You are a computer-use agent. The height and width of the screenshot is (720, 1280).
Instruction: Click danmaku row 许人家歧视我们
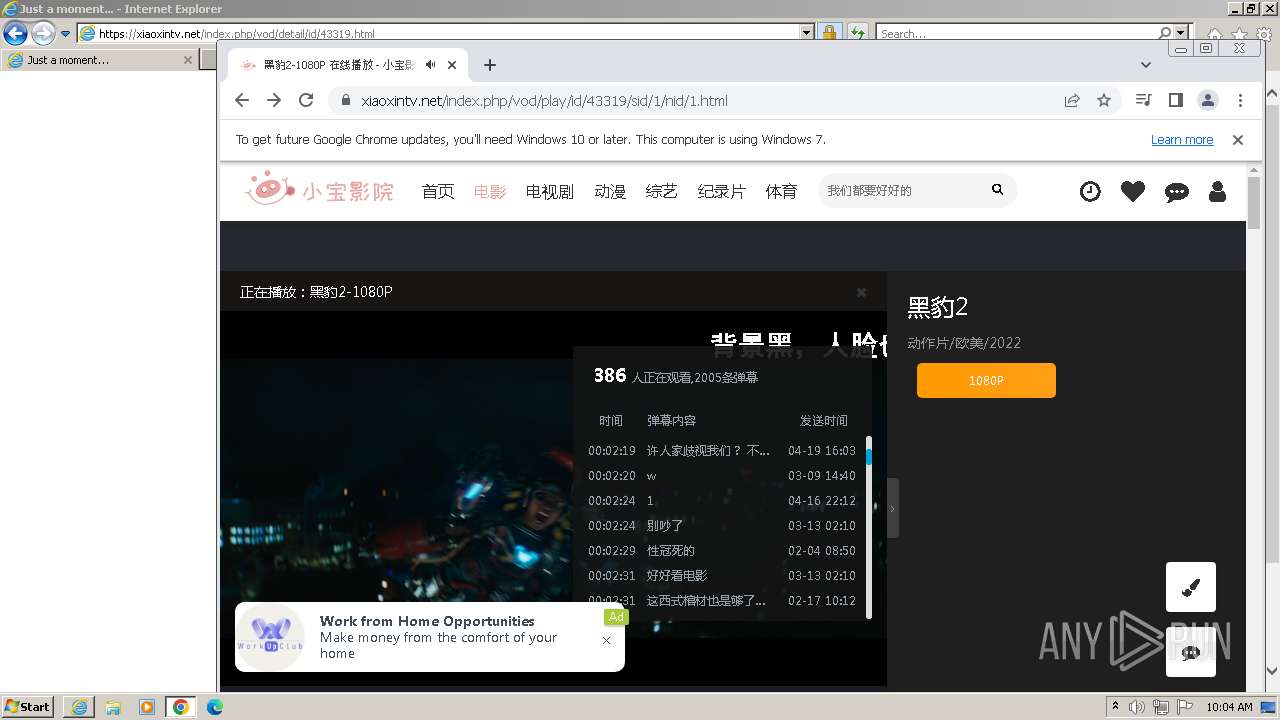click(722, 451)
